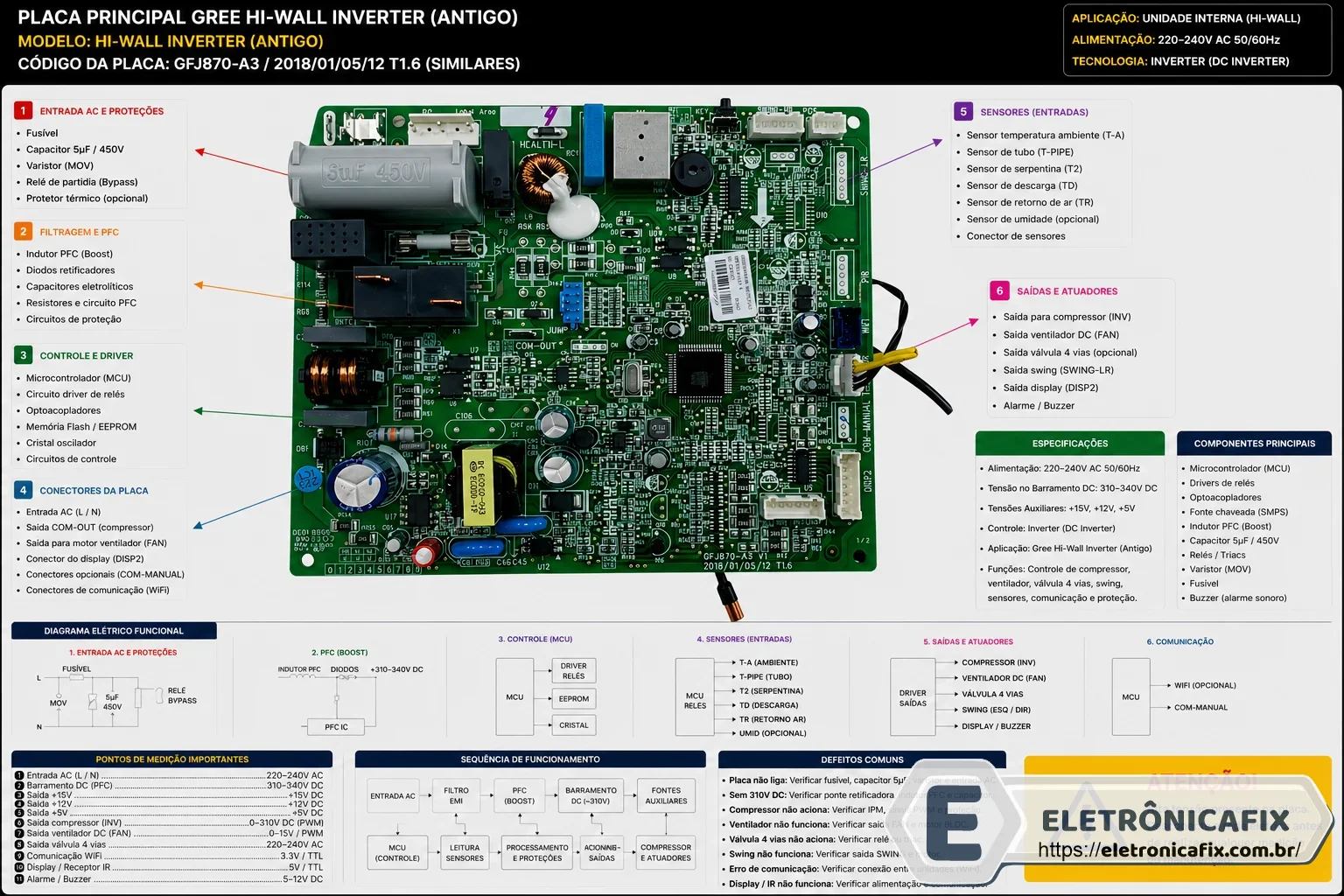Click the FONTES AUXILIARES box

pyautogui.click(x=666, y=795)
